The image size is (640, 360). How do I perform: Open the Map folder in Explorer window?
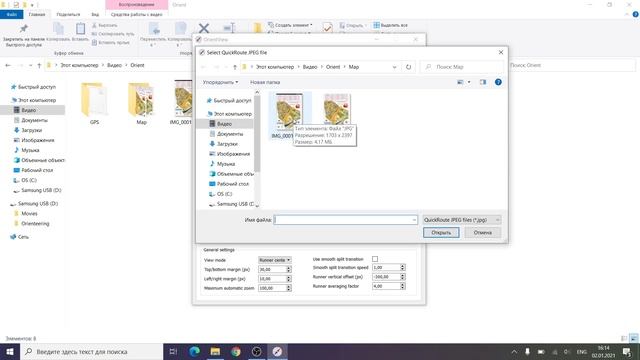141,103
